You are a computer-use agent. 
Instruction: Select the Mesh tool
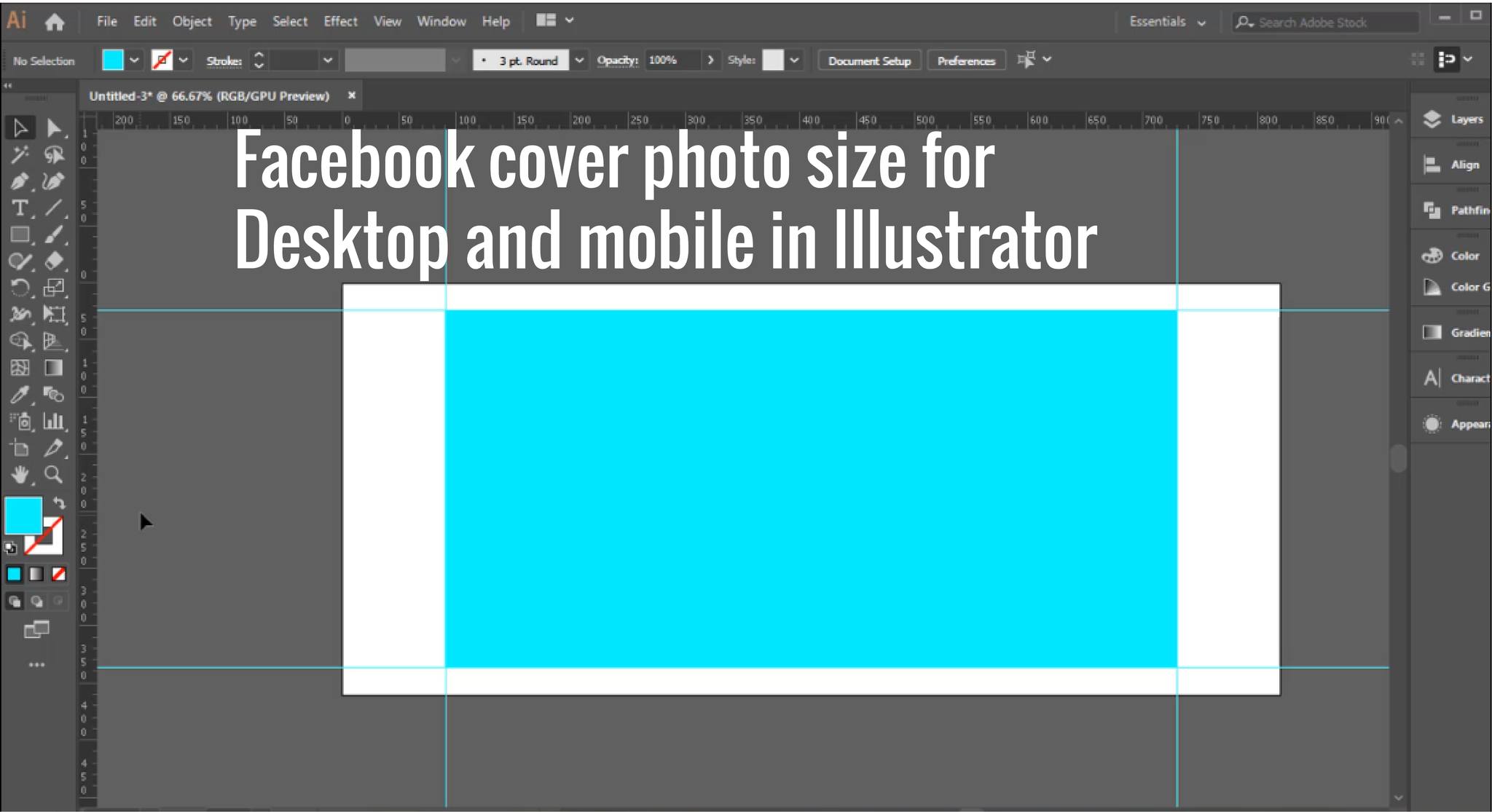click(20, 368)
